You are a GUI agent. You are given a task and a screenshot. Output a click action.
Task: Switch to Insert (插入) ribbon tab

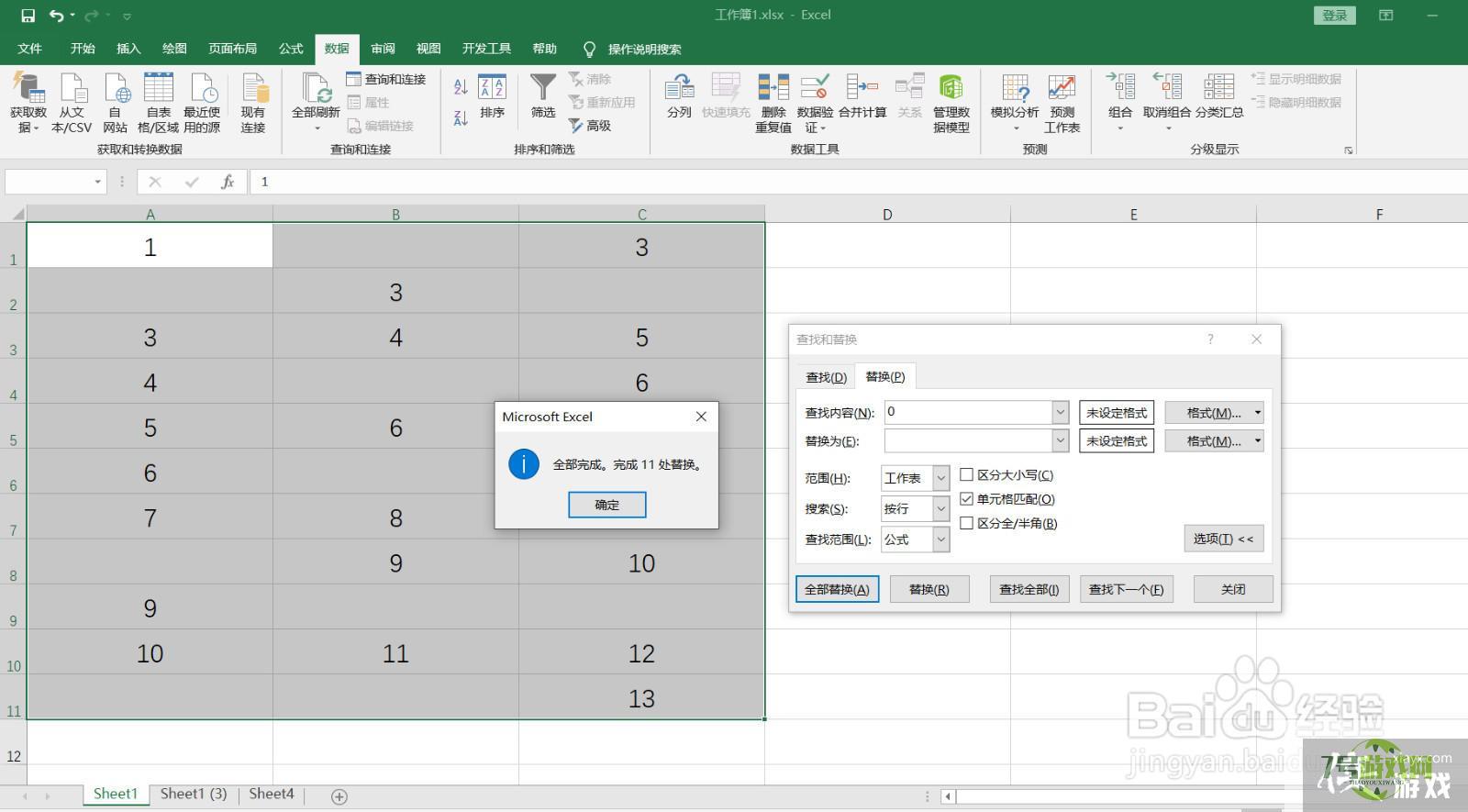pos(128,49)
